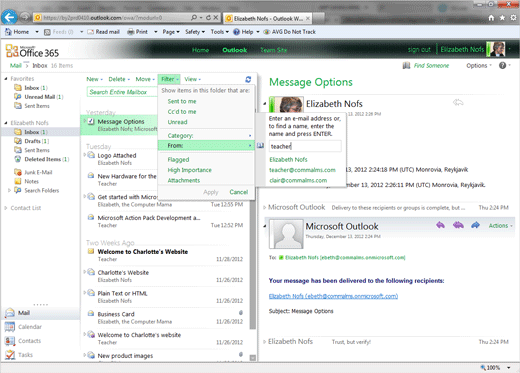Click Elizabeth Nofs profile photo in header
The width and height of the screenshot is (520, 373).
coord(496,49)
